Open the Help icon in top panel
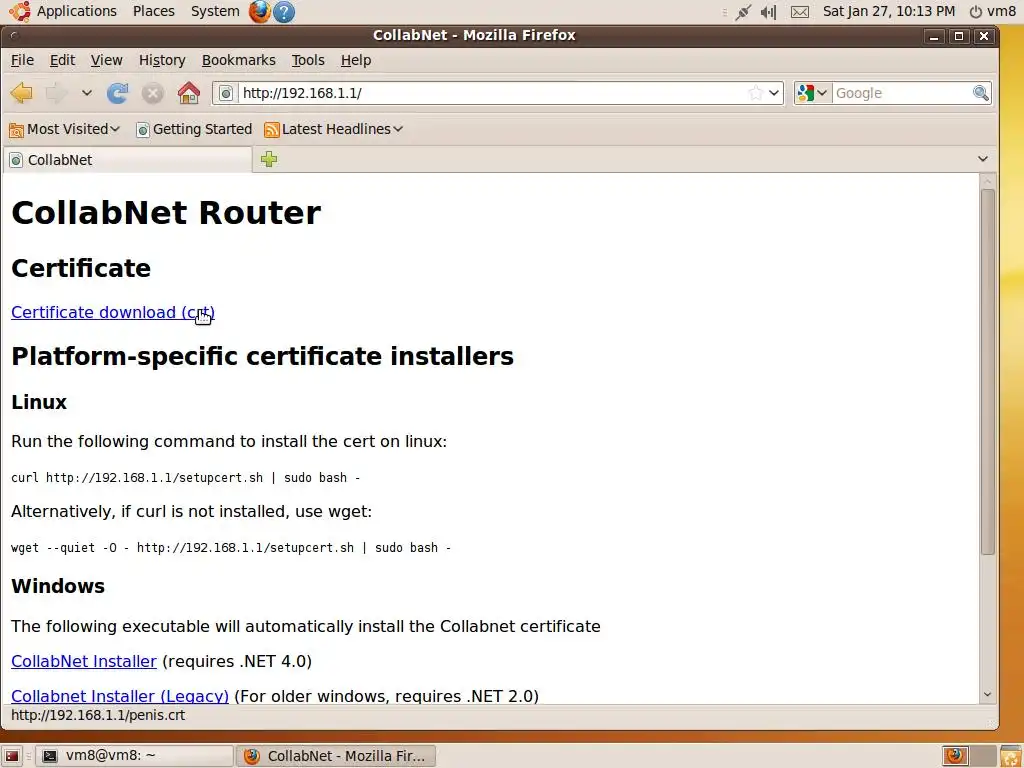This screenshot has height=768, width=1024. click(x=283, y=11)
